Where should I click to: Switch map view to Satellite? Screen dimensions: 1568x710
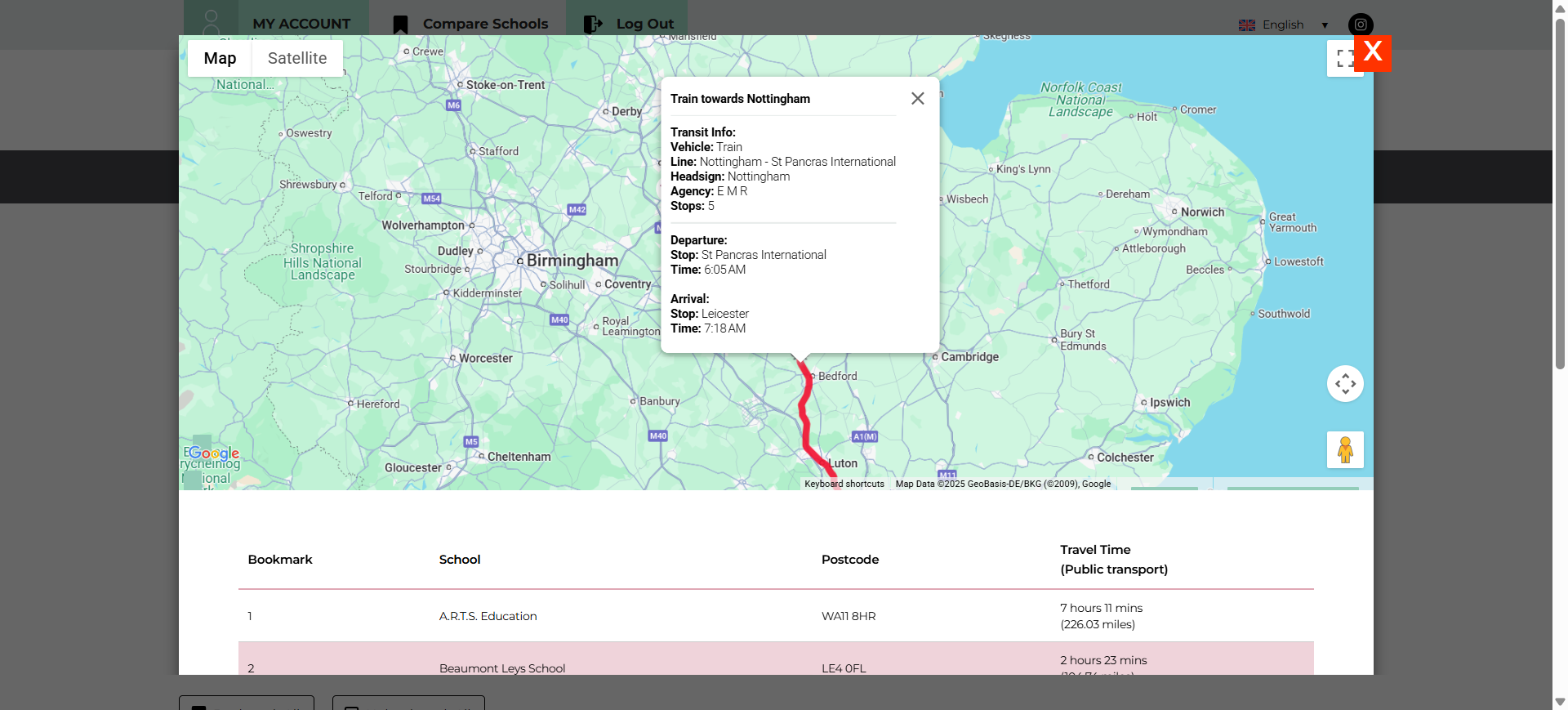pyautogui.click(x=297, y=58)
